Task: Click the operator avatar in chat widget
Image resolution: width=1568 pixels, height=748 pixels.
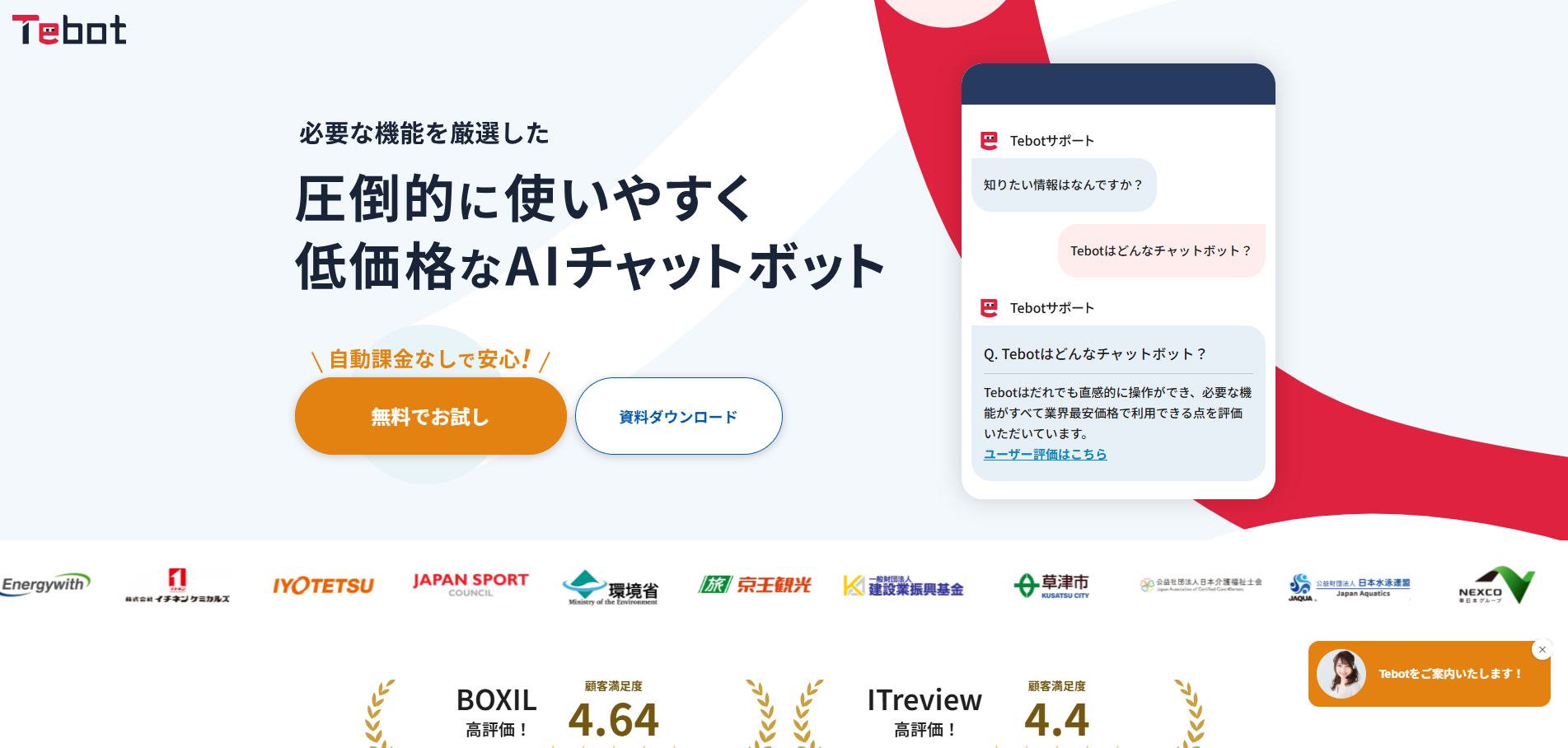Action: point(1341,674)
